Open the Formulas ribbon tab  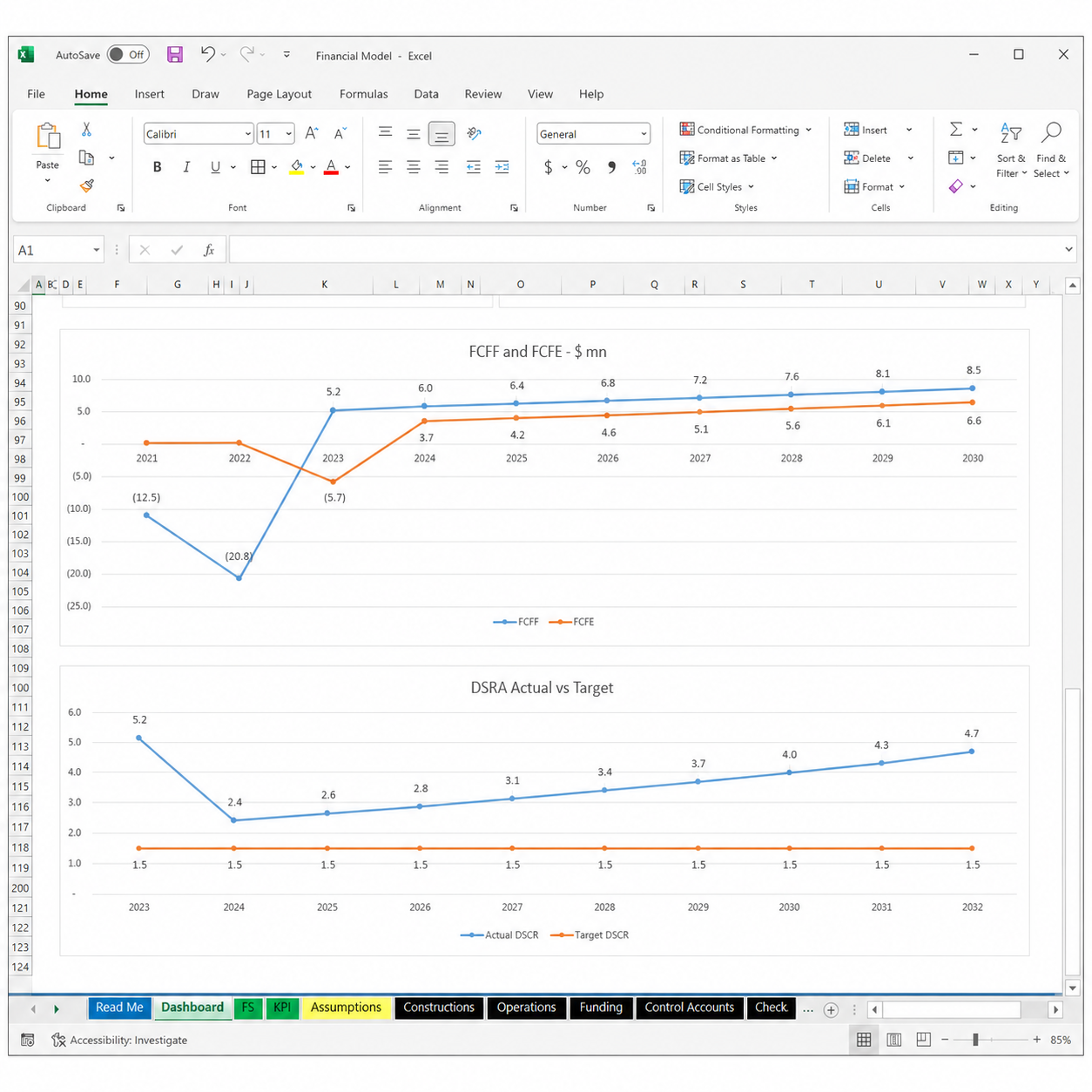tap(363, 94)
